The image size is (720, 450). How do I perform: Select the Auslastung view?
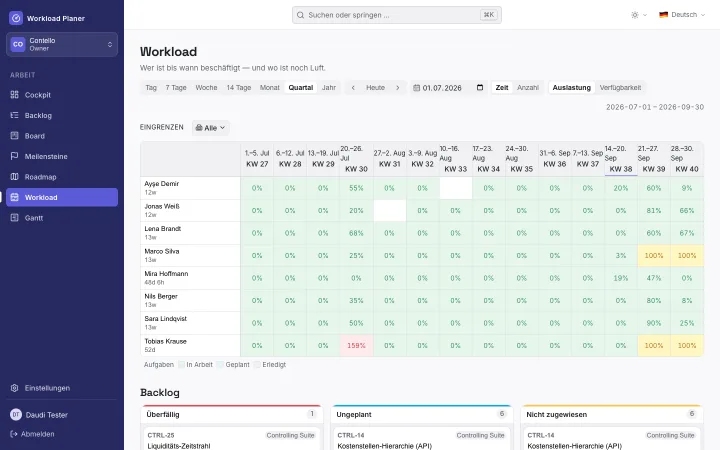pos(572,88)
